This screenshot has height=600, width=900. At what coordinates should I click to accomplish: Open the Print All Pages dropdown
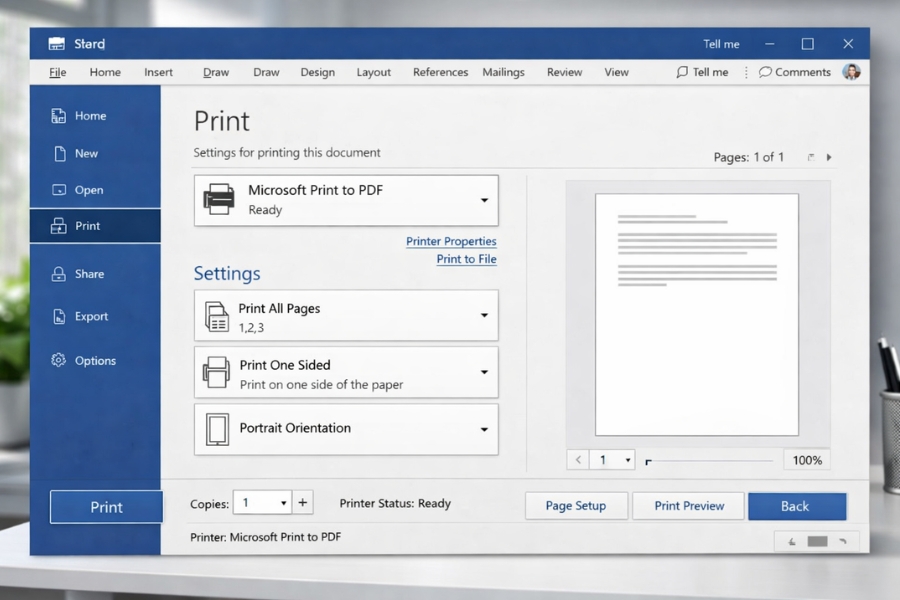click(483, 315)
